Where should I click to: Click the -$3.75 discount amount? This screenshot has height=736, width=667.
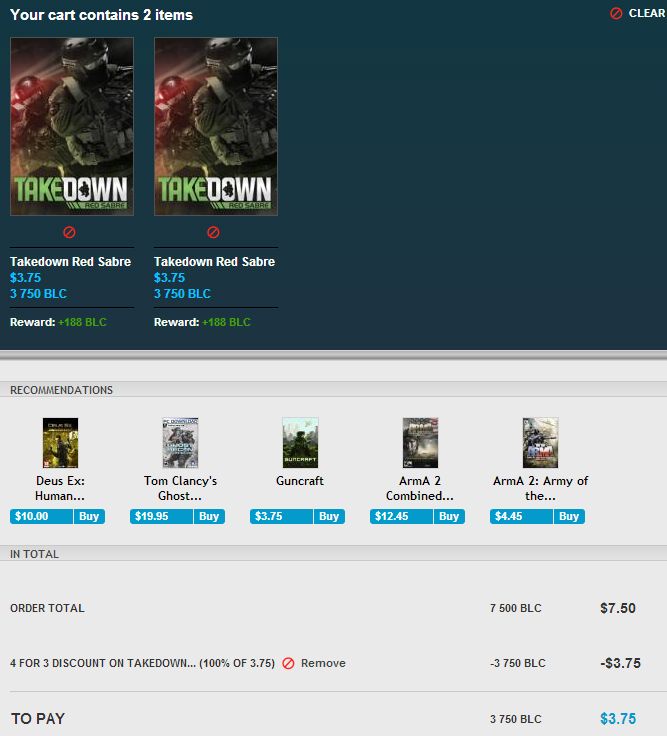tap(621, 663)
